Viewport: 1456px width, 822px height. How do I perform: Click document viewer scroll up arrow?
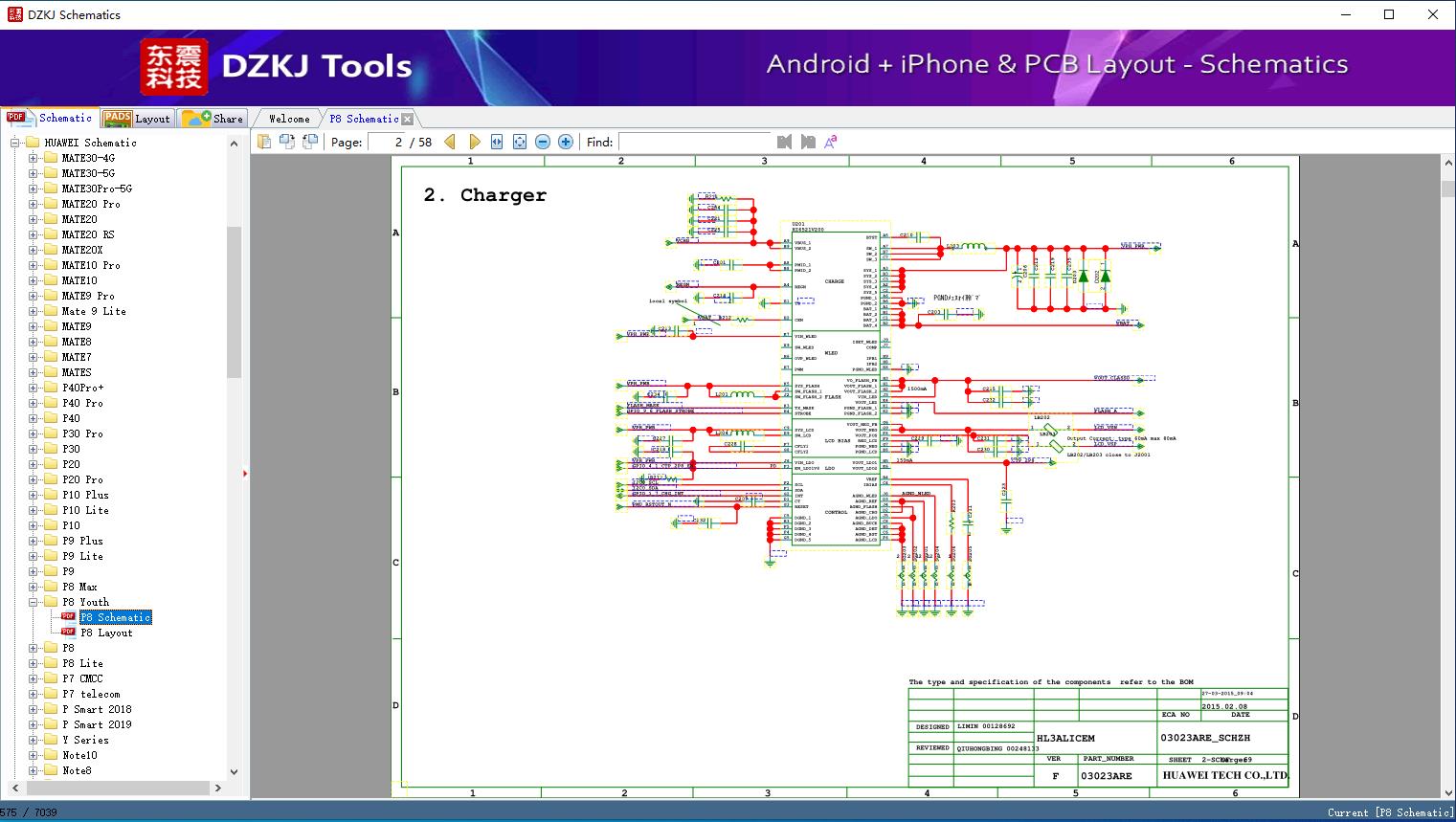pos(1447,164)
